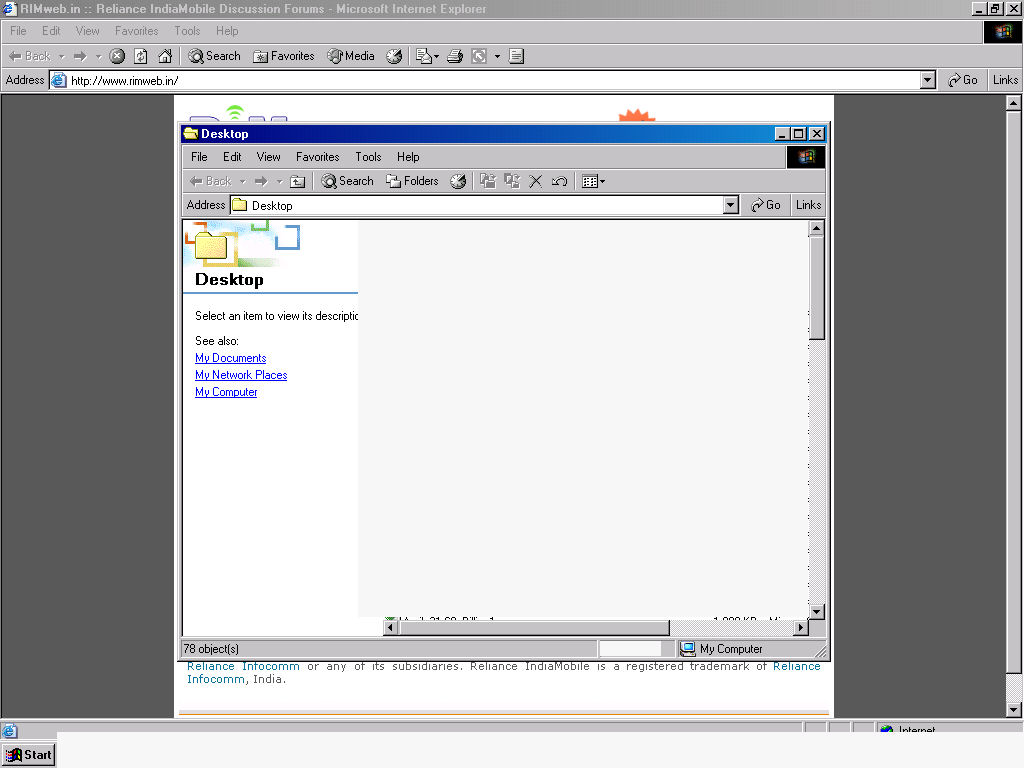Toggle the Folders pane in Desktop window
This screenshot has height=768, width=1024.
(x=412, y=181)
